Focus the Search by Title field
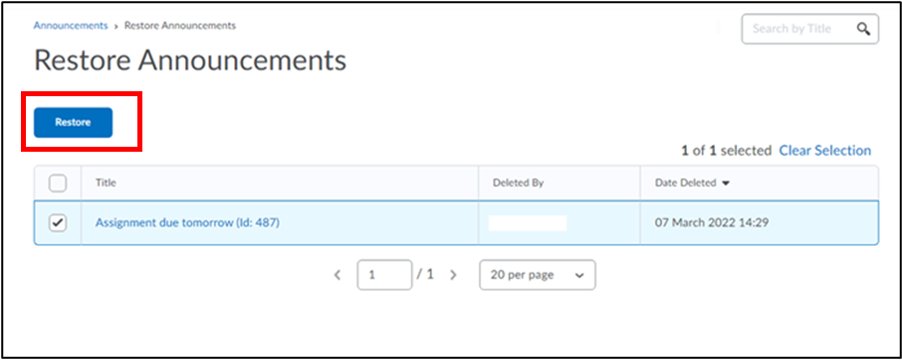 pos(800,29)
